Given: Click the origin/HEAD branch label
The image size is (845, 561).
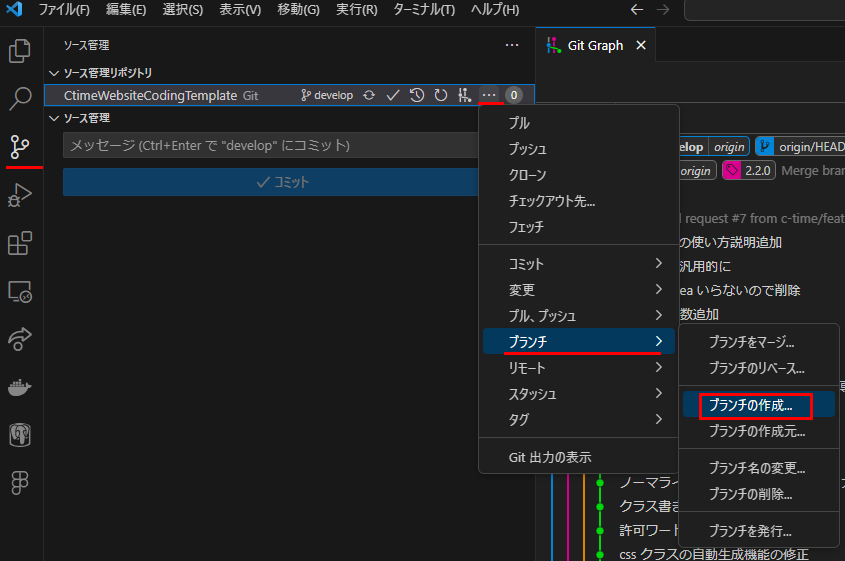Looking at the screenshot, I should (x=802, y=147).
